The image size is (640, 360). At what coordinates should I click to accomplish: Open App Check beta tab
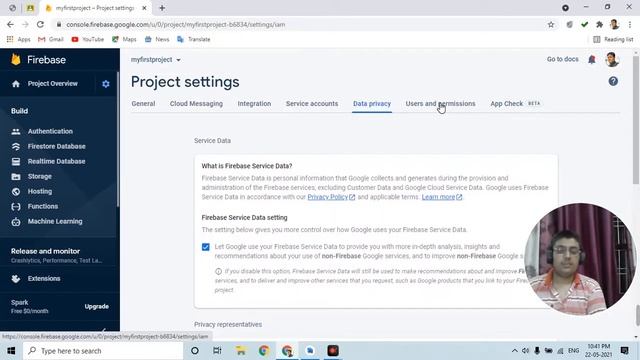515,104
